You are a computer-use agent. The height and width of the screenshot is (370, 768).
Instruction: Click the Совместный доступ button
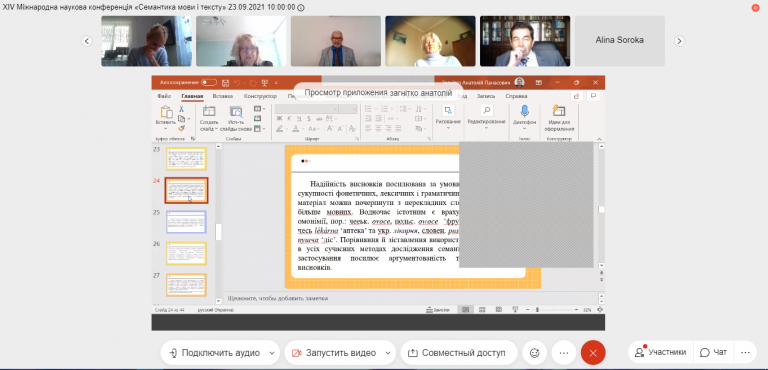point(459,352)
